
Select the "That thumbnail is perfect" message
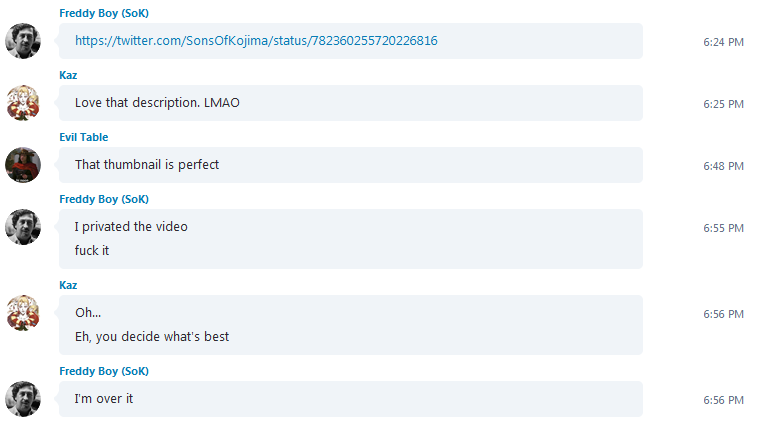pyautogui.click(x=147, y=165)
